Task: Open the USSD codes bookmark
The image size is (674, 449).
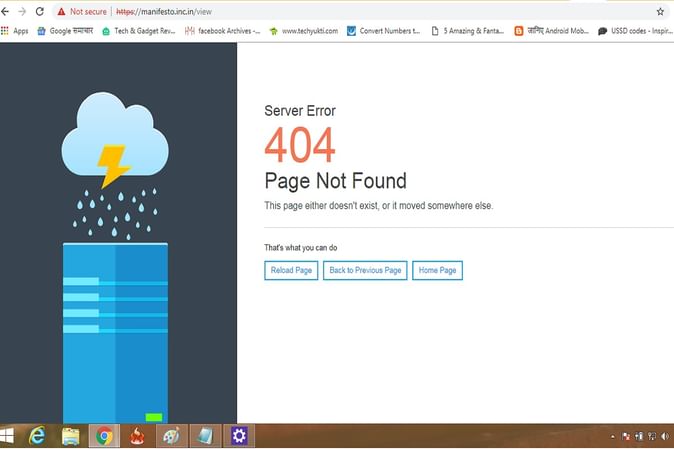Action: (x=635, y=31)
